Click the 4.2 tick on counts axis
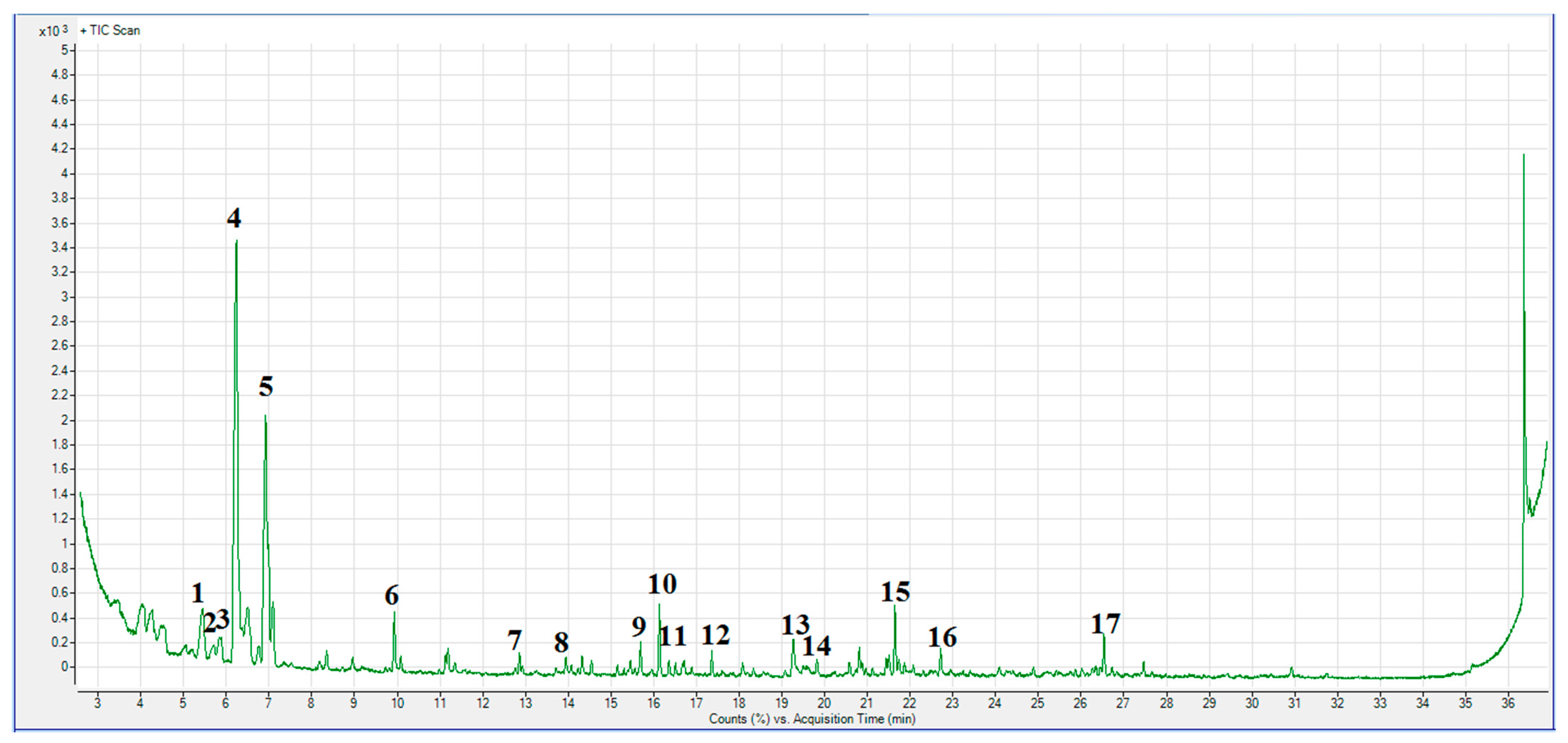This screenshot has width=1568, height=743. [x=60, y=149]
